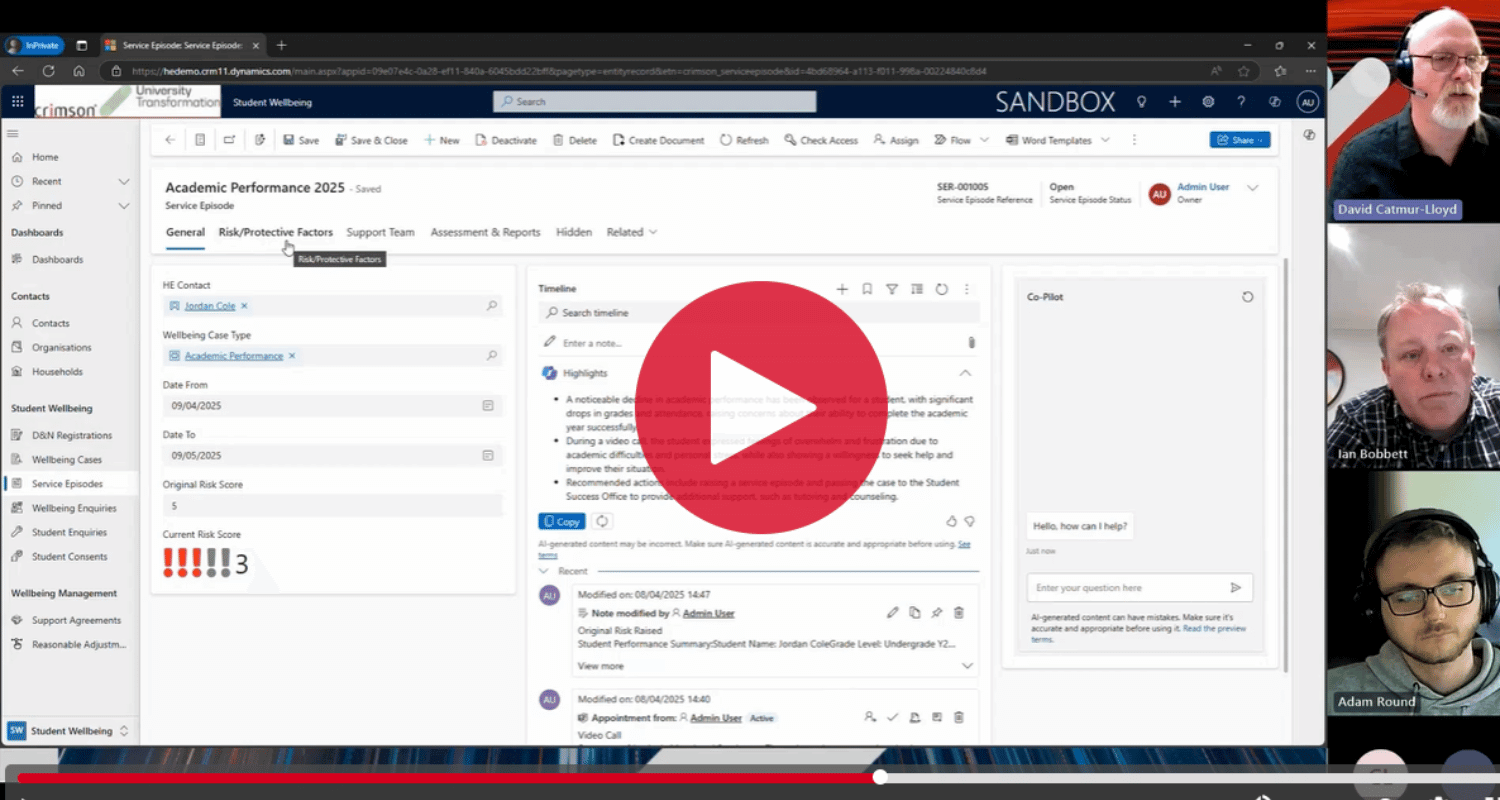Expand the Recent sidebar section
Viewport: 1500px width, 800px height.
(124, 181)
